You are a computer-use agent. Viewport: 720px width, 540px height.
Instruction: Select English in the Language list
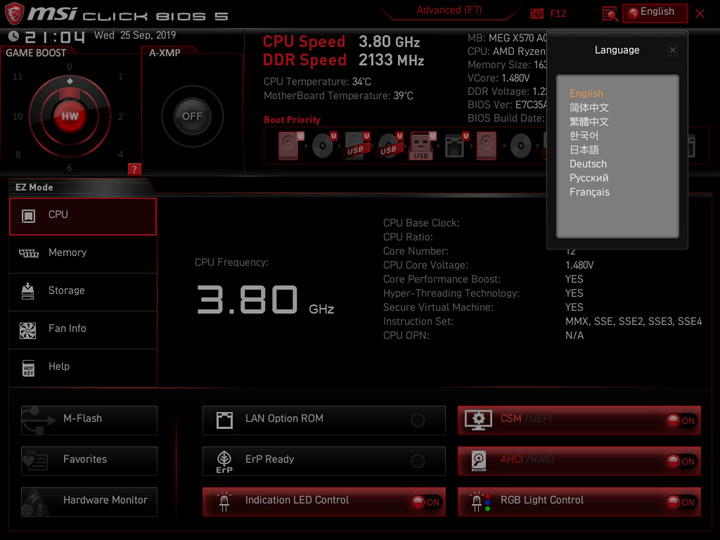586,93
